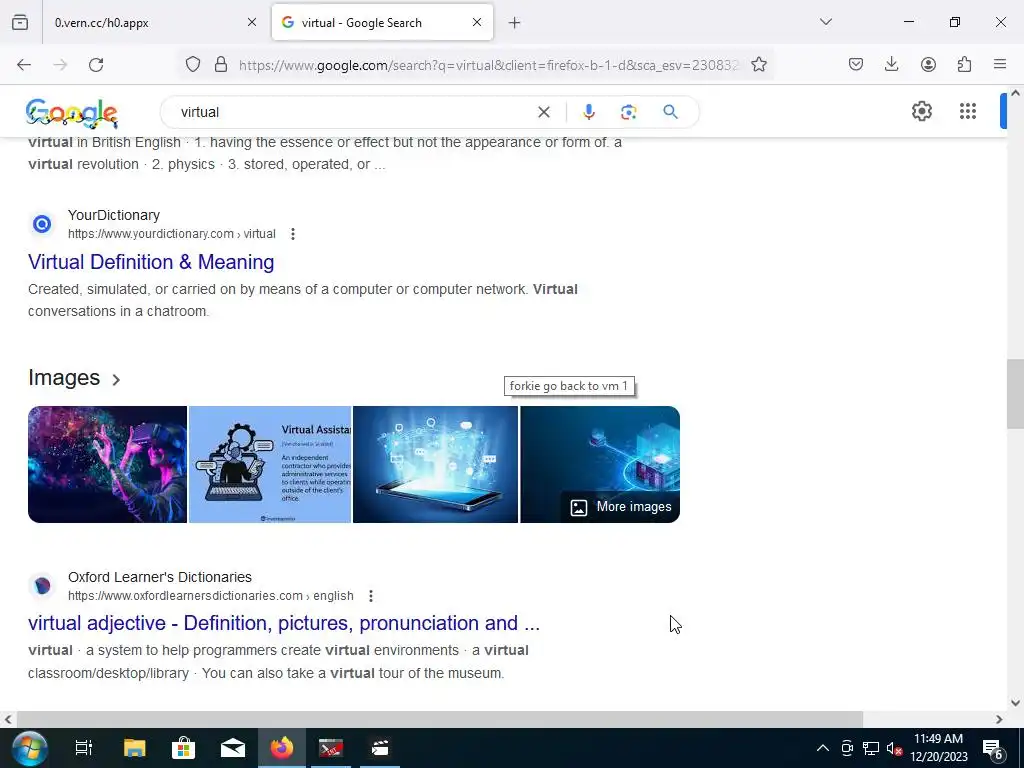Viewport: 1024px width, 768px height.
Task: Open Google quick settings gear
Action: (x=921, y=111)
